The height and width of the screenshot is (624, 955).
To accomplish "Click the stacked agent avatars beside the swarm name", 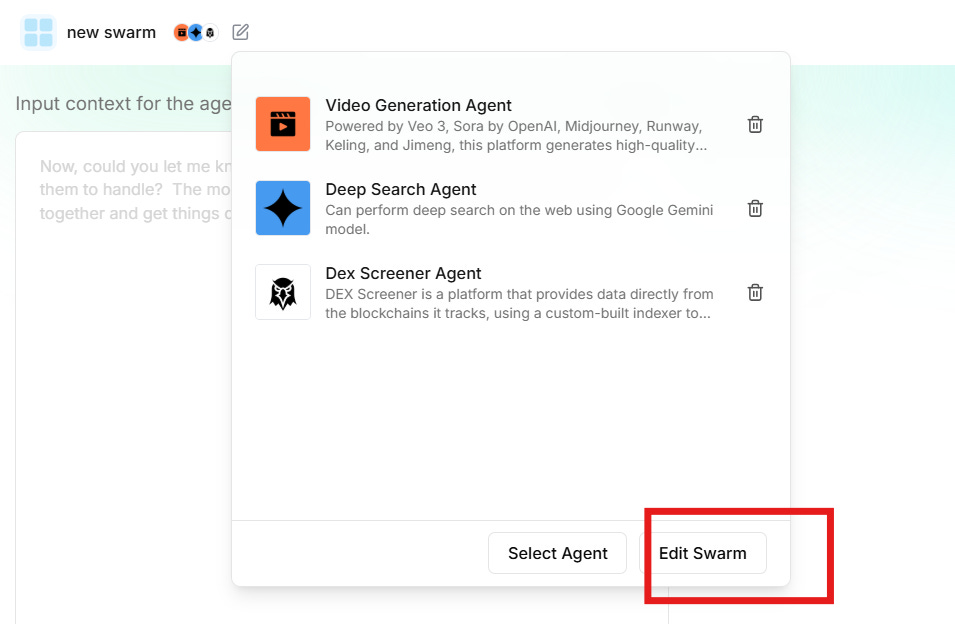I will (196, 32).
